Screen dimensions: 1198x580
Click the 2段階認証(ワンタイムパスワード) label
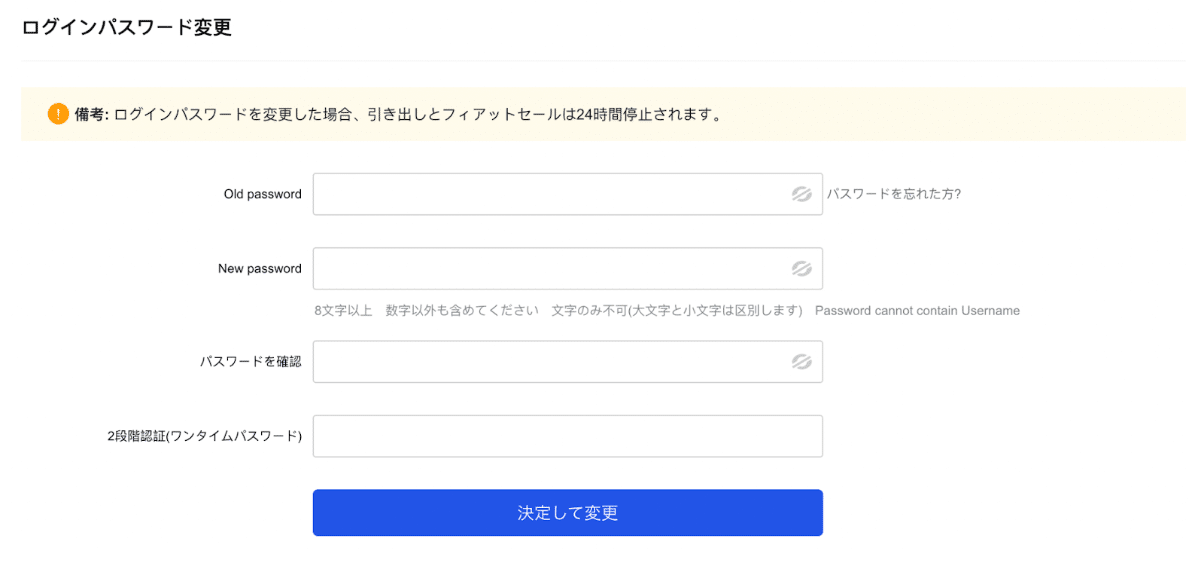(x=204, y=436)
